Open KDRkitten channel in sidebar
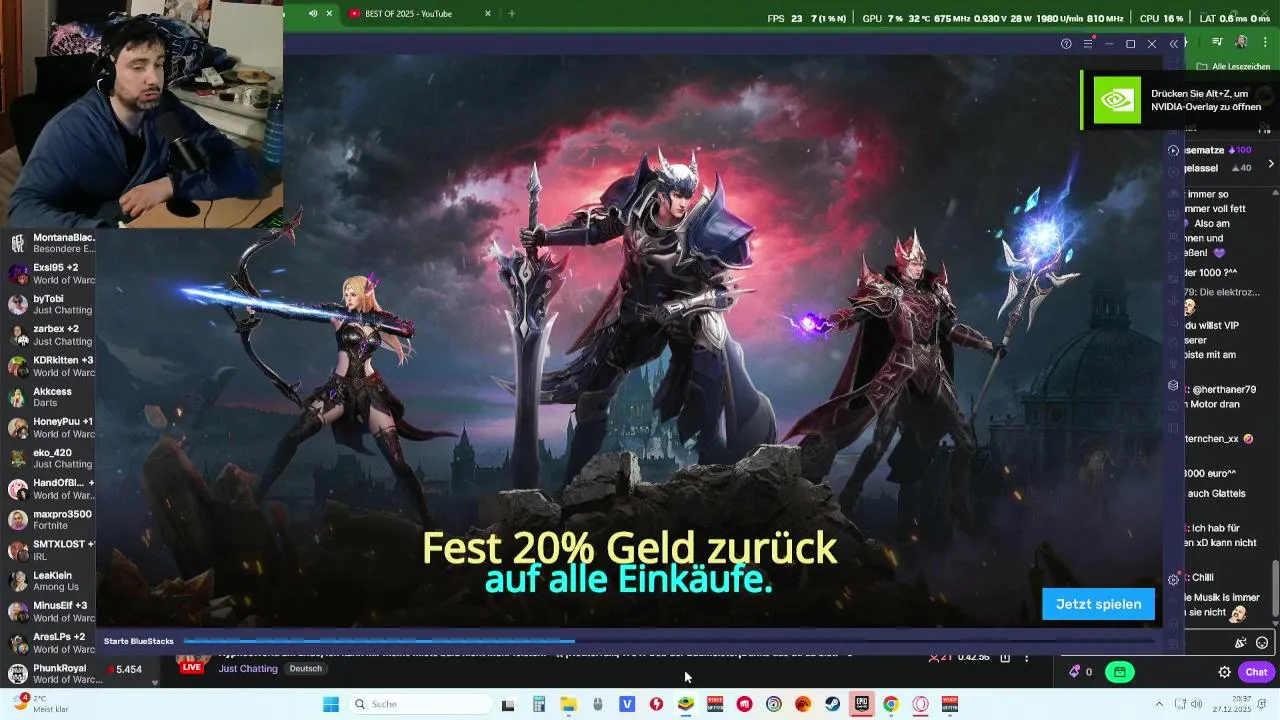 [x=50, y=366]
